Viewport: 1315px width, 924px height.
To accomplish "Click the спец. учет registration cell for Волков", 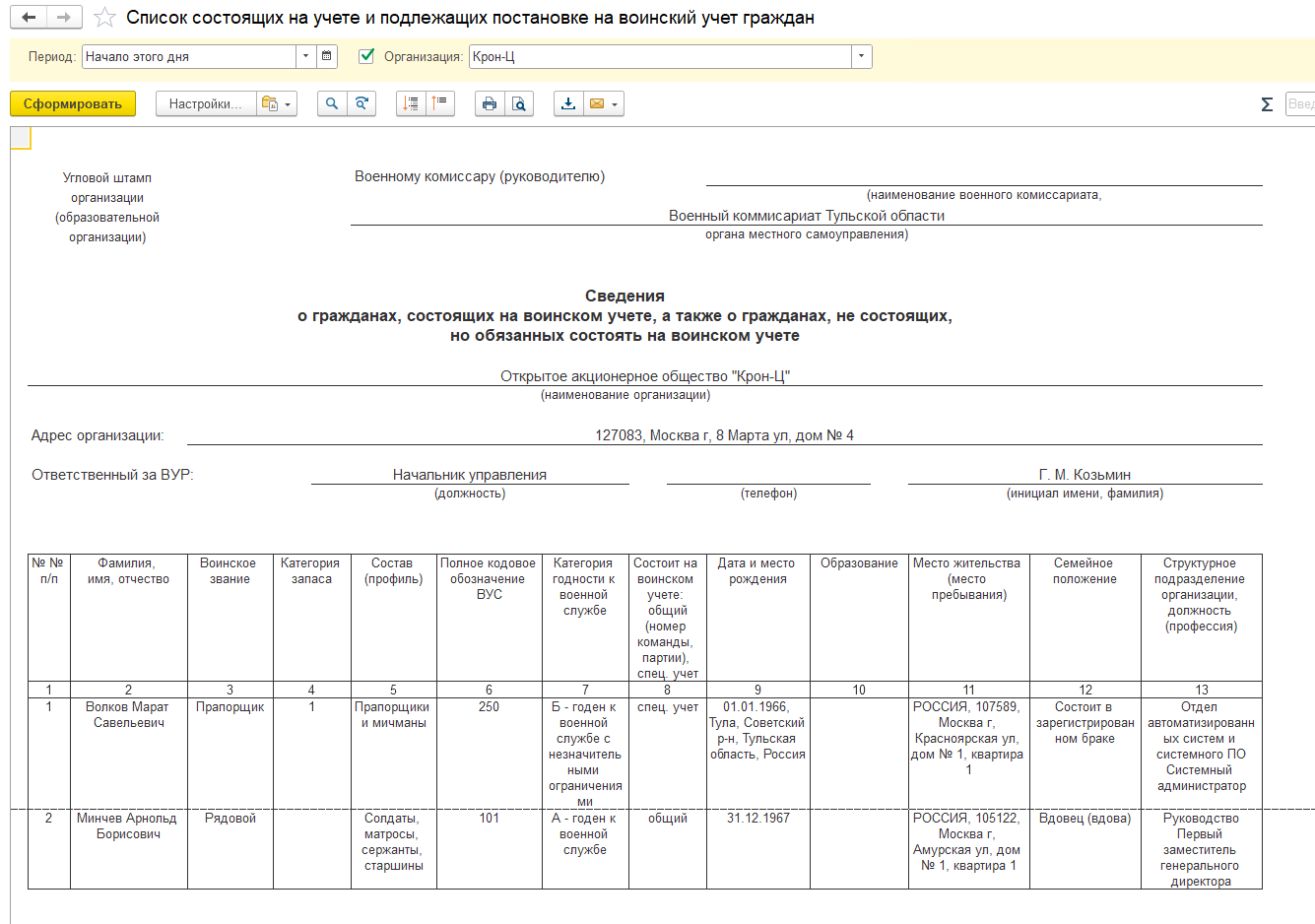I will [668, 754].
